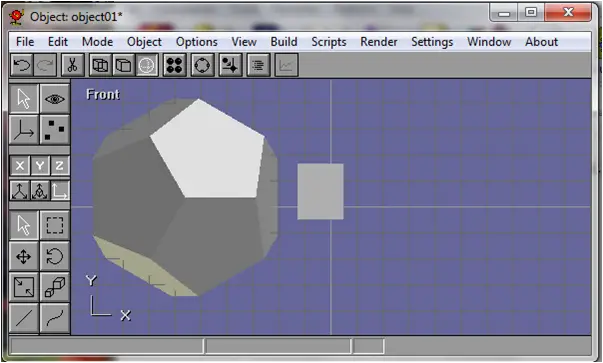The image size is (603, 363).
Task: Select the four-arrow Move tool
Action: [24, 256]
